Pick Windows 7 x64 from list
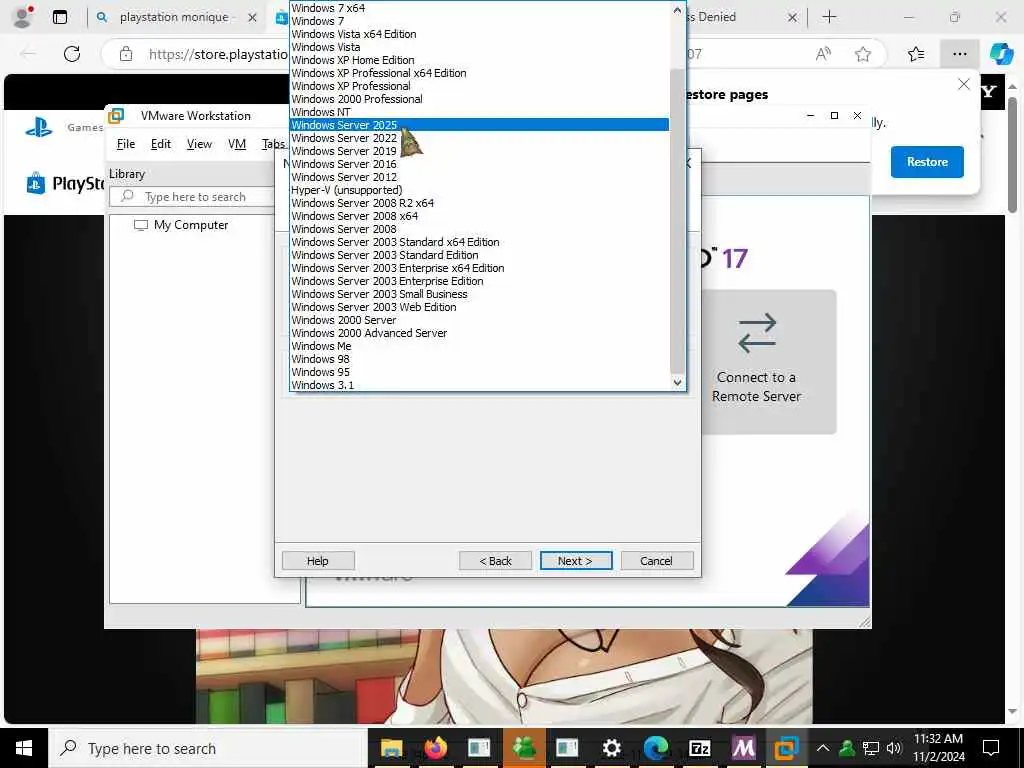The width and height of the screenshot is (1024, 768). [479, 8]
